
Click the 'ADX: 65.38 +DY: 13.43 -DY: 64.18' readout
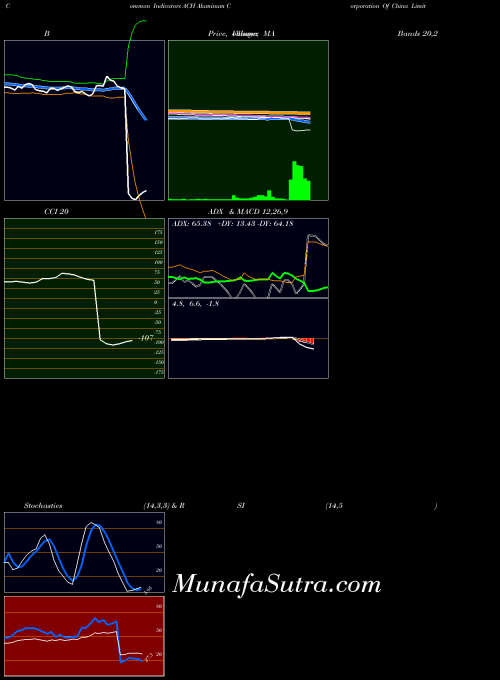pyautogui.click(x=233, y=224)
